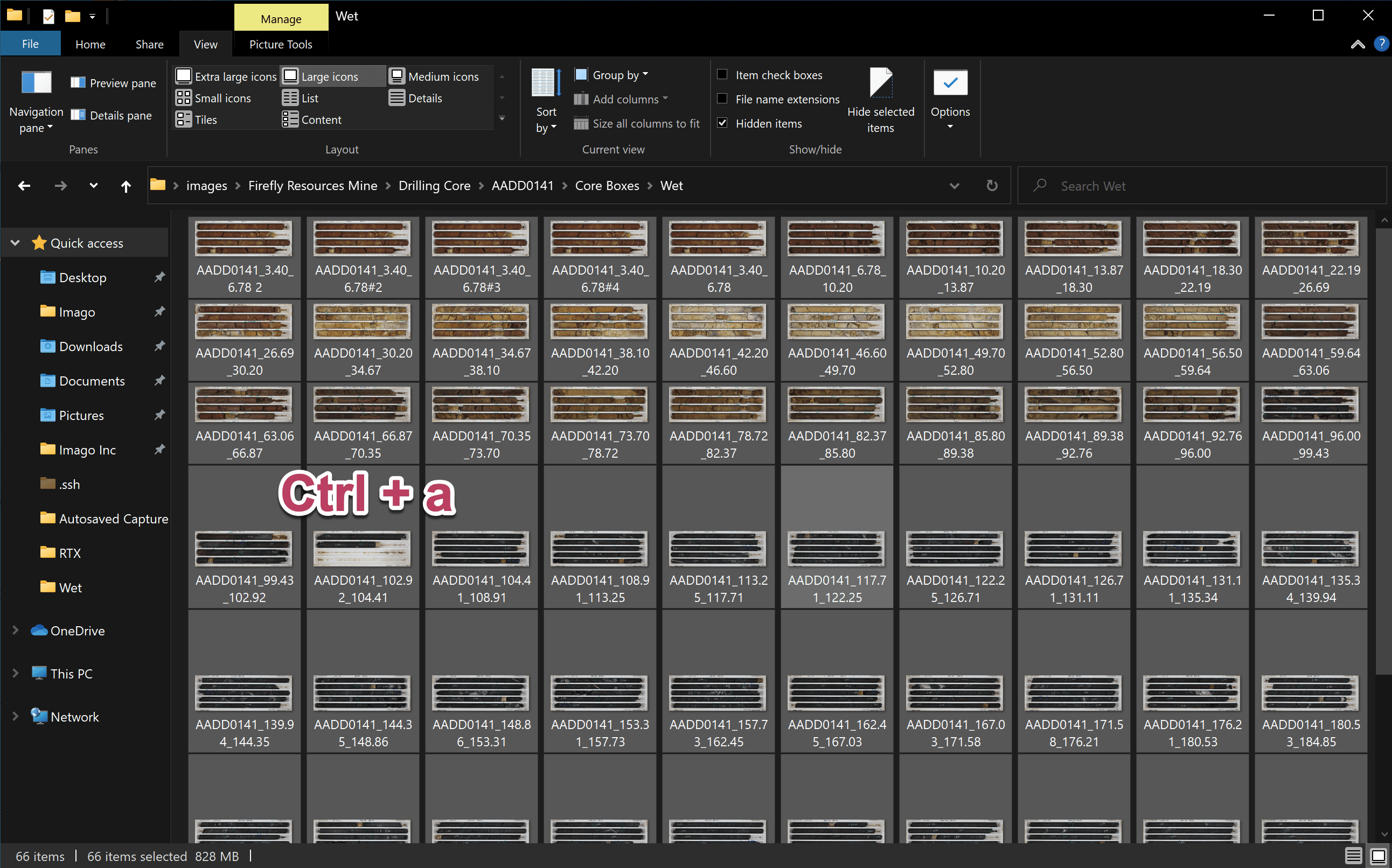Image resolution: width=1392 pixels, height=868 pixels.
Task: Switch to the Share ribbon tab
Action: [149, 44]
